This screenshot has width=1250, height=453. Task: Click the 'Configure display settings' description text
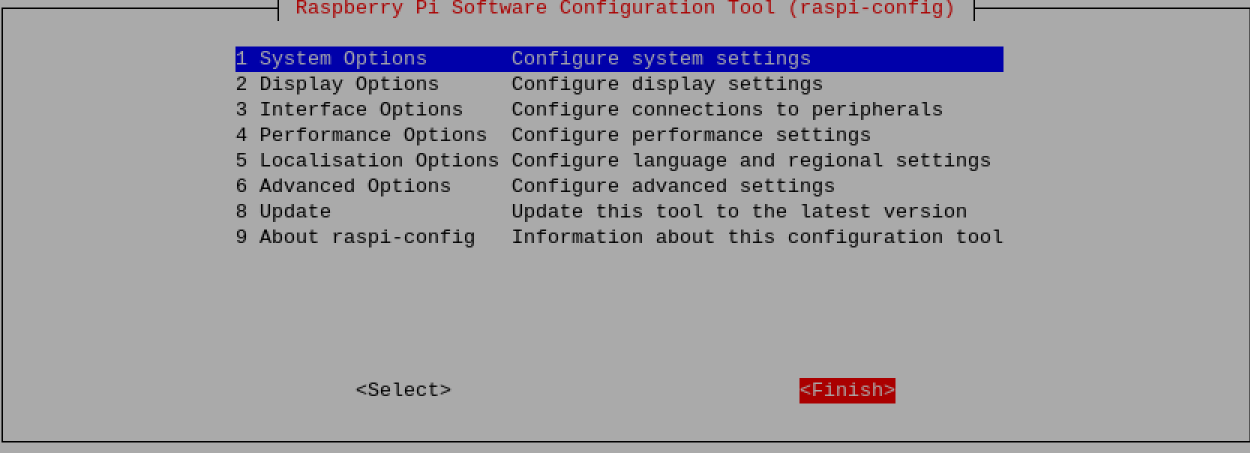coord(667,84)
